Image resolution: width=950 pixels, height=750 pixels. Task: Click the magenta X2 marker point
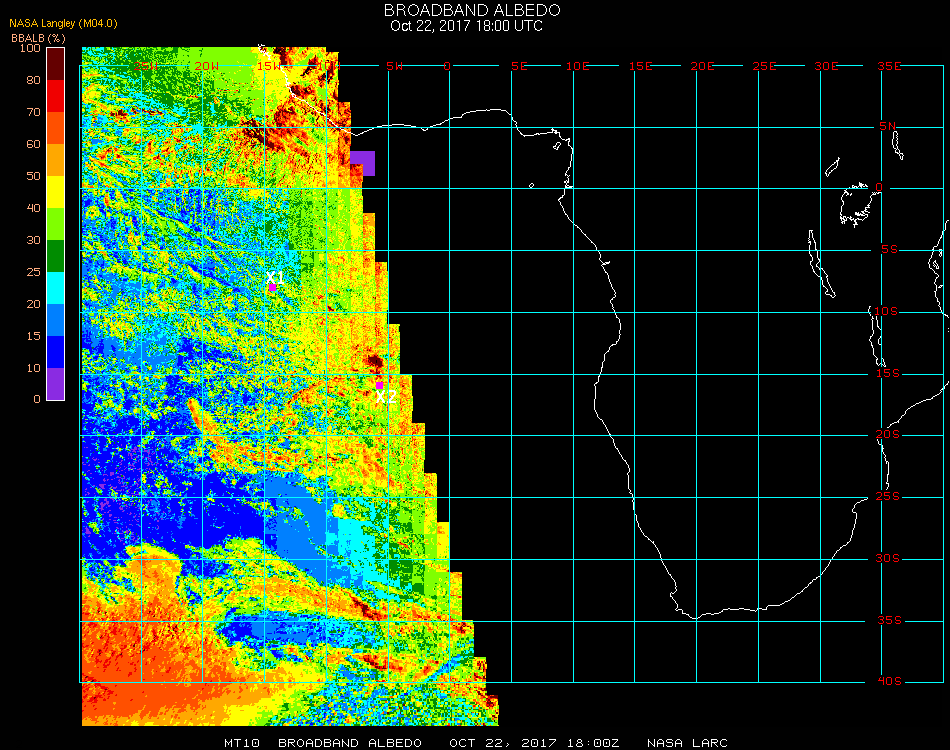pyautogui.click(x=379, y=385)
